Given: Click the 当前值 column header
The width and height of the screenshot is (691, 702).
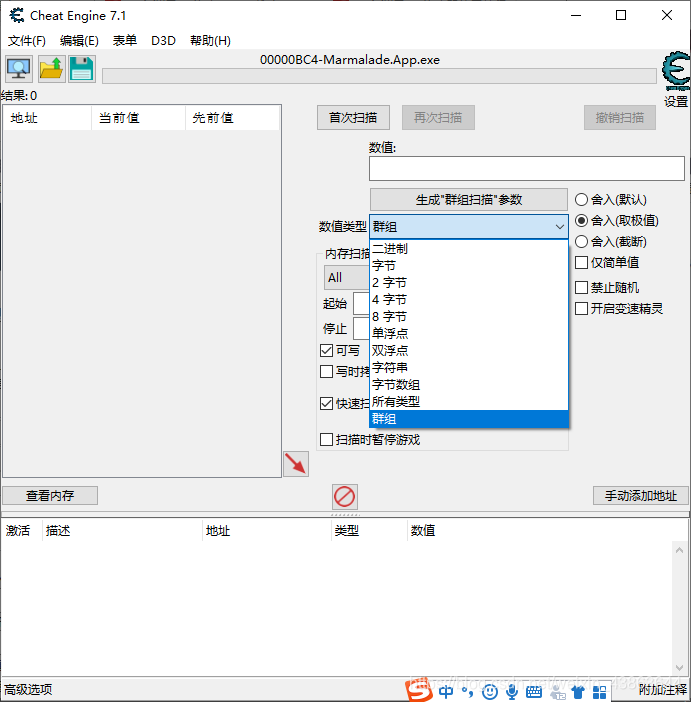Looking at the screenshot, I should 138,118.
